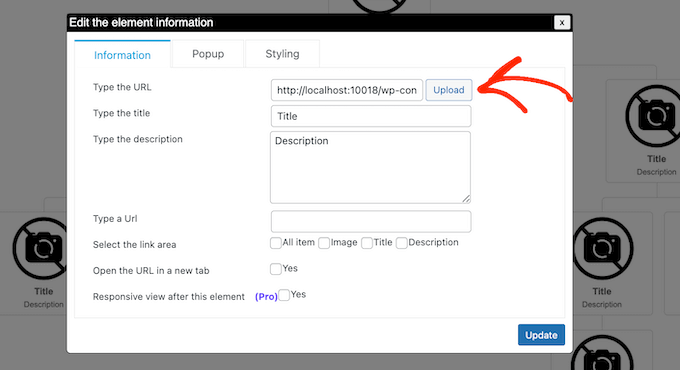The width and height of the screenshot is (680, 370).
Task: Click the 'Select the link area' label
Action: [x=134, y=245]
